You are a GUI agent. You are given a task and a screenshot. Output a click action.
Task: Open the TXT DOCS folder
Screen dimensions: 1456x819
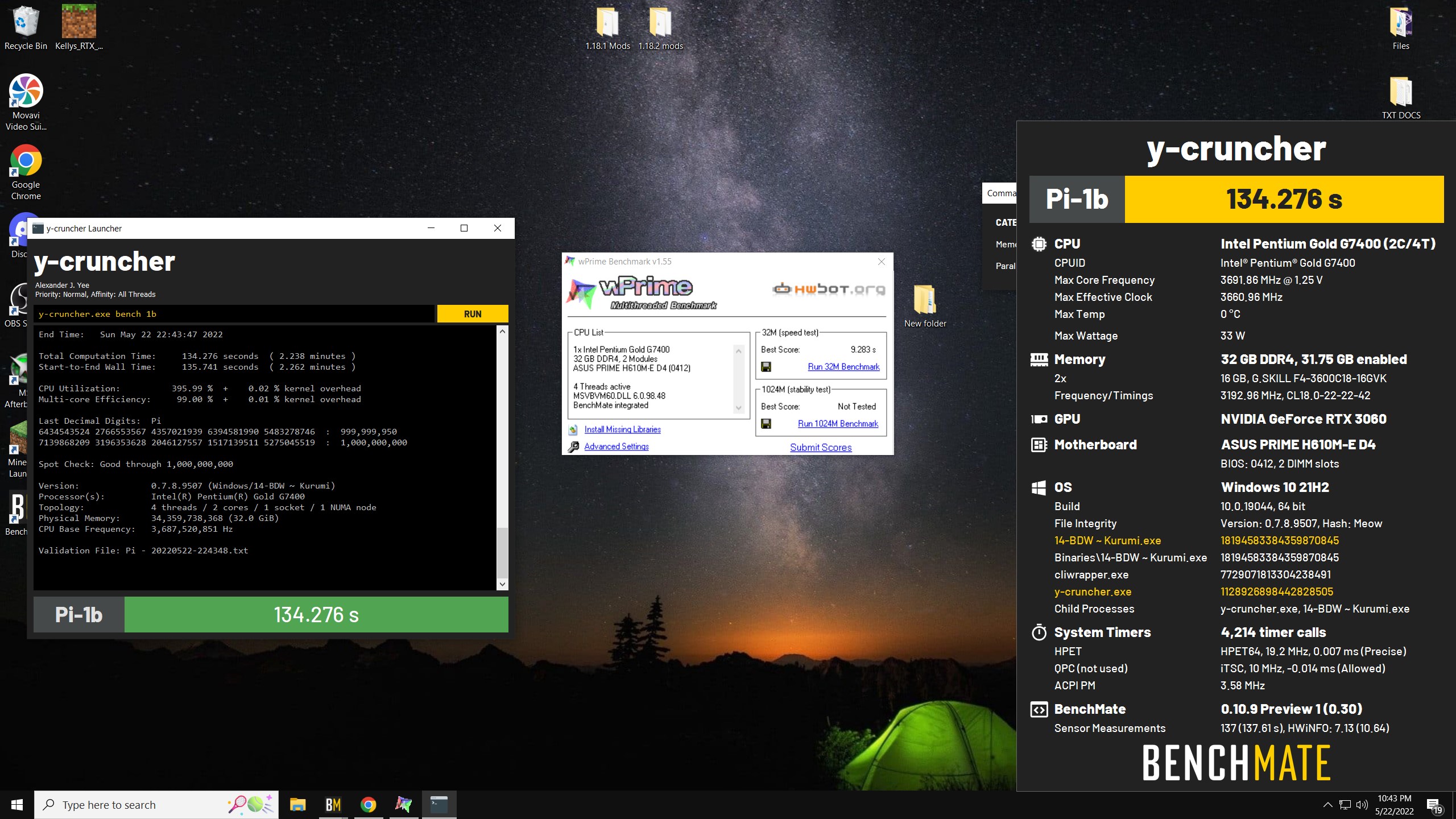(x=1401, y=98)
